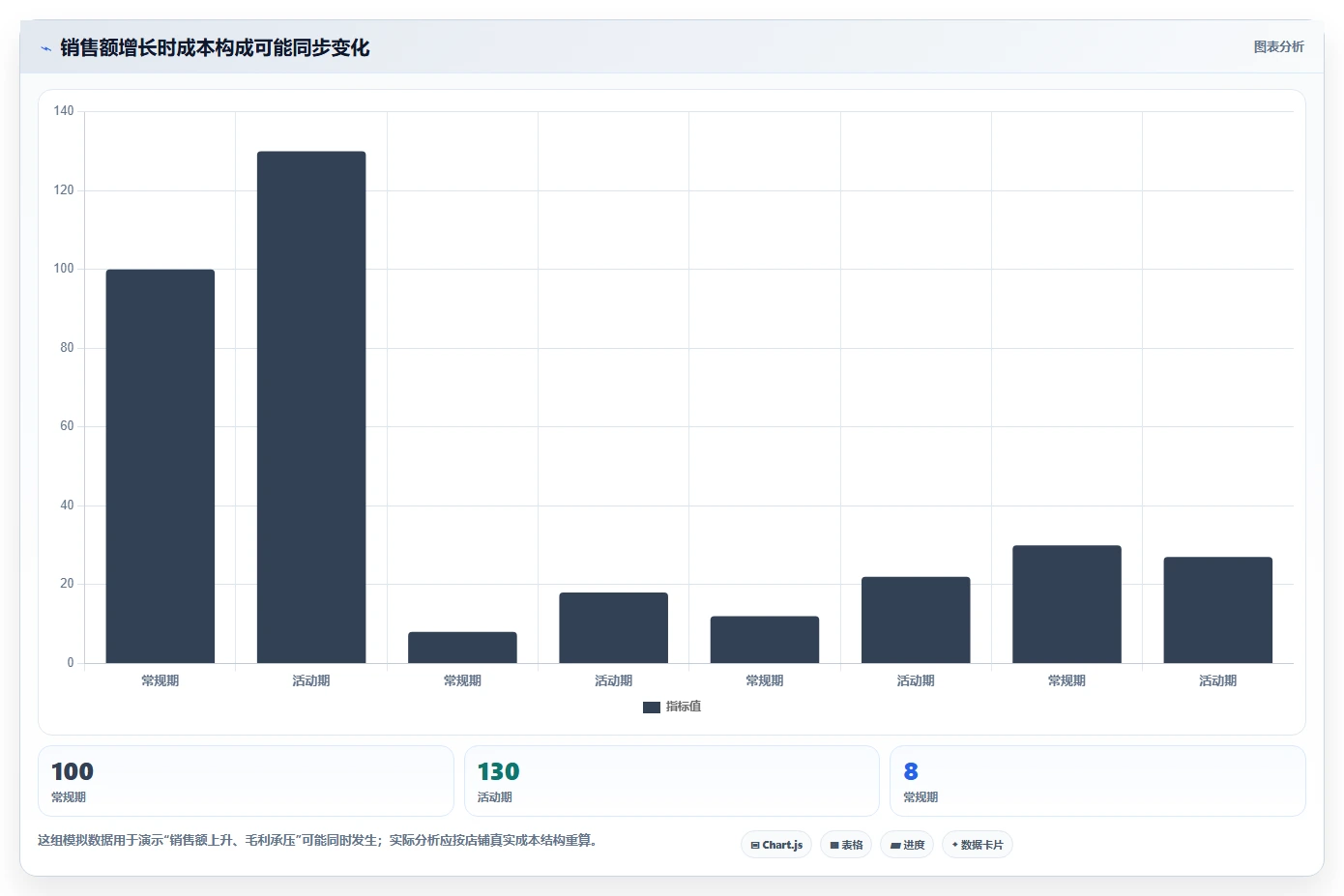Click the 80 y-axis label

pos(67,348)
